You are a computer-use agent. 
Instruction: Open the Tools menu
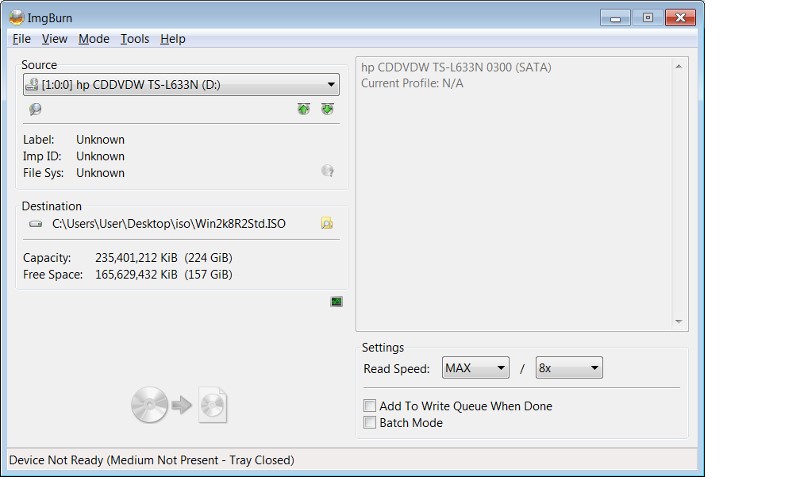pyautogui.click(x=135, y=39)
